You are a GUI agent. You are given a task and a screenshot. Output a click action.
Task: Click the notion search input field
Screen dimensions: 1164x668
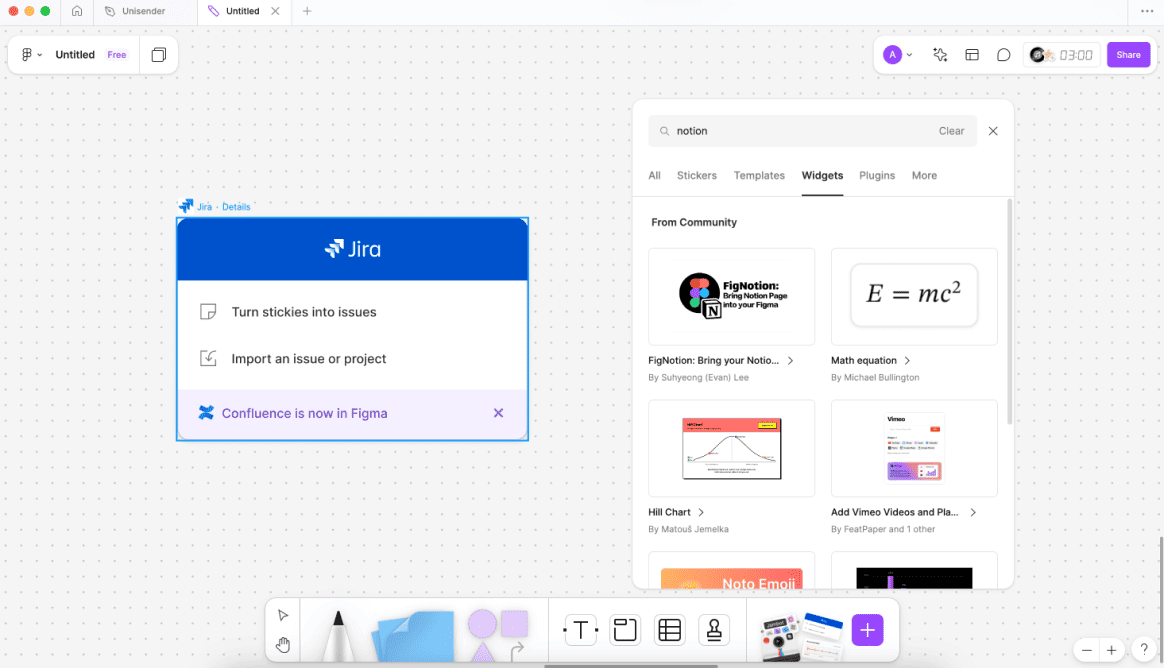tap(812, 131)
